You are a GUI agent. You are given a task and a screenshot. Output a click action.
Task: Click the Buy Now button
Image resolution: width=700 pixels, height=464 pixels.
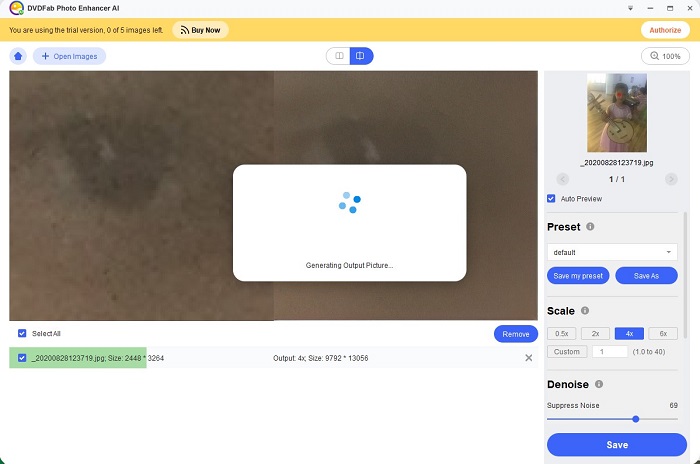point(200,30)
